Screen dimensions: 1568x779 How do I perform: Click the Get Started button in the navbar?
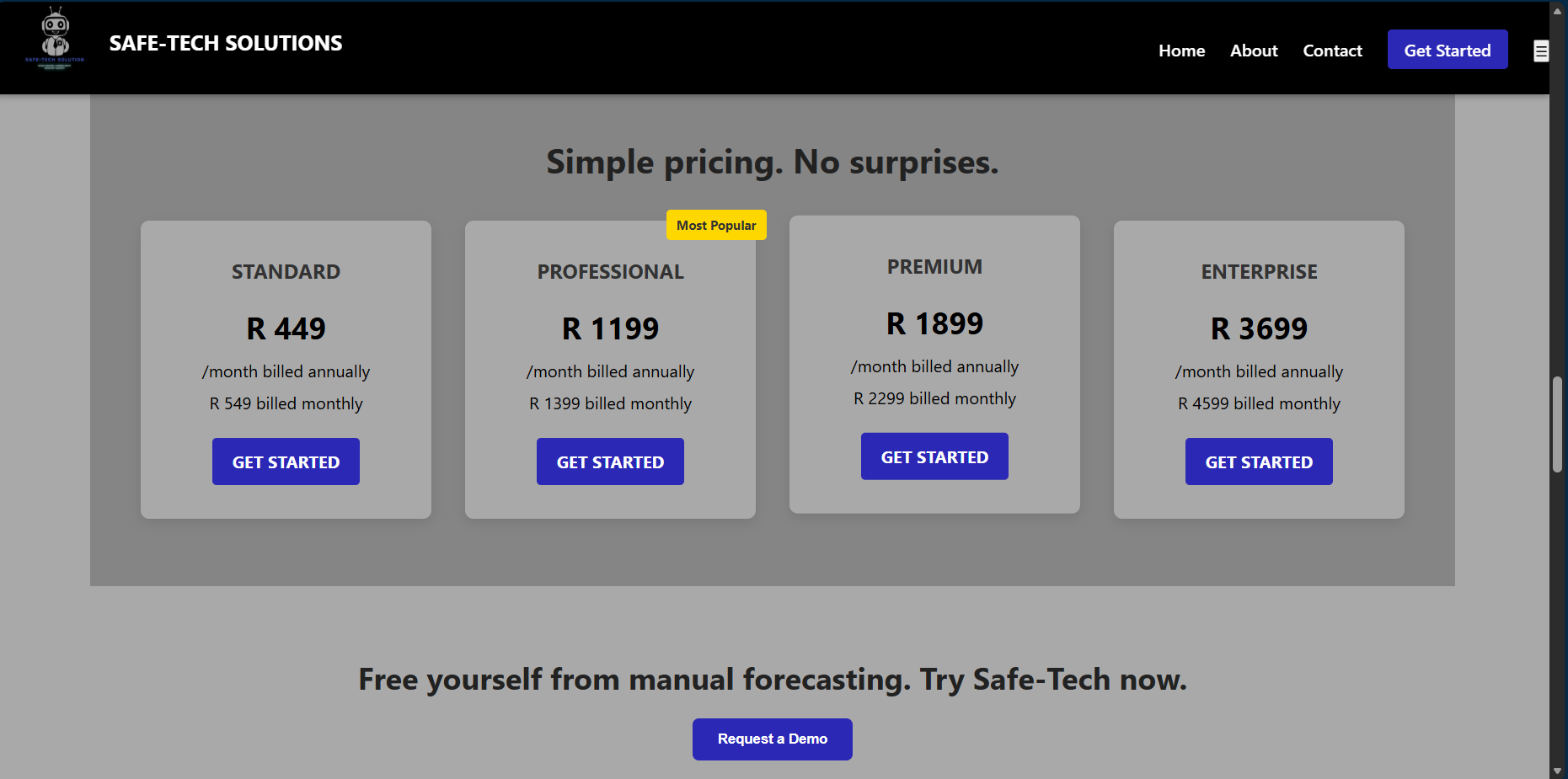(1448, 50)
